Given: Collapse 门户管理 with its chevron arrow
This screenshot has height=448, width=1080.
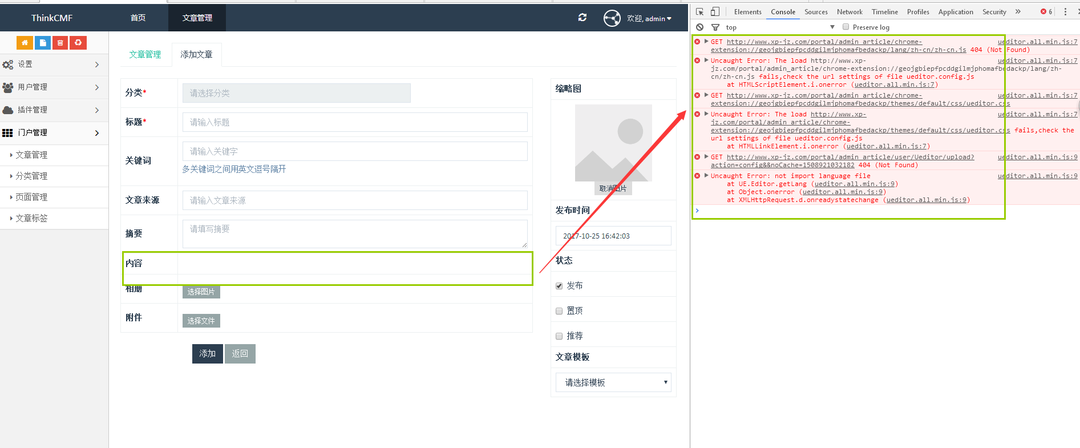Looking at the screenshot, I should coord(96,133).
